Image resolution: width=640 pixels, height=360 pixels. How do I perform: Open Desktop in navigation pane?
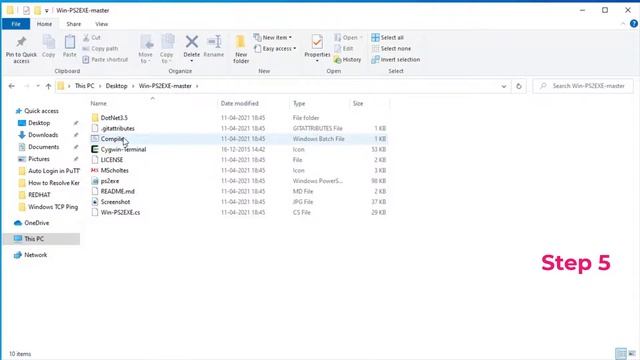coord(39,123)
